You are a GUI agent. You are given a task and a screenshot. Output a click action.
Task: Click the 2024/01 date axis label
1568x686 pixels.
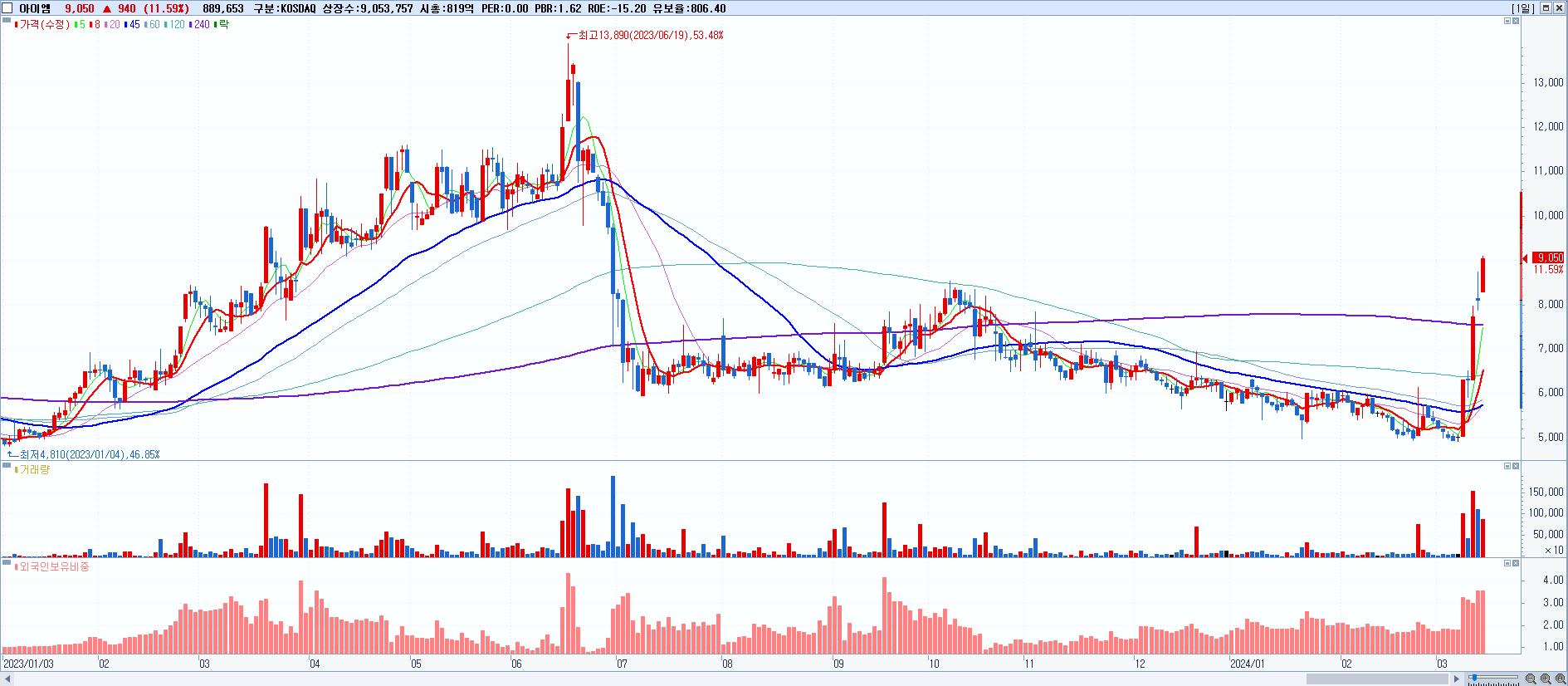click(1247, 664)
